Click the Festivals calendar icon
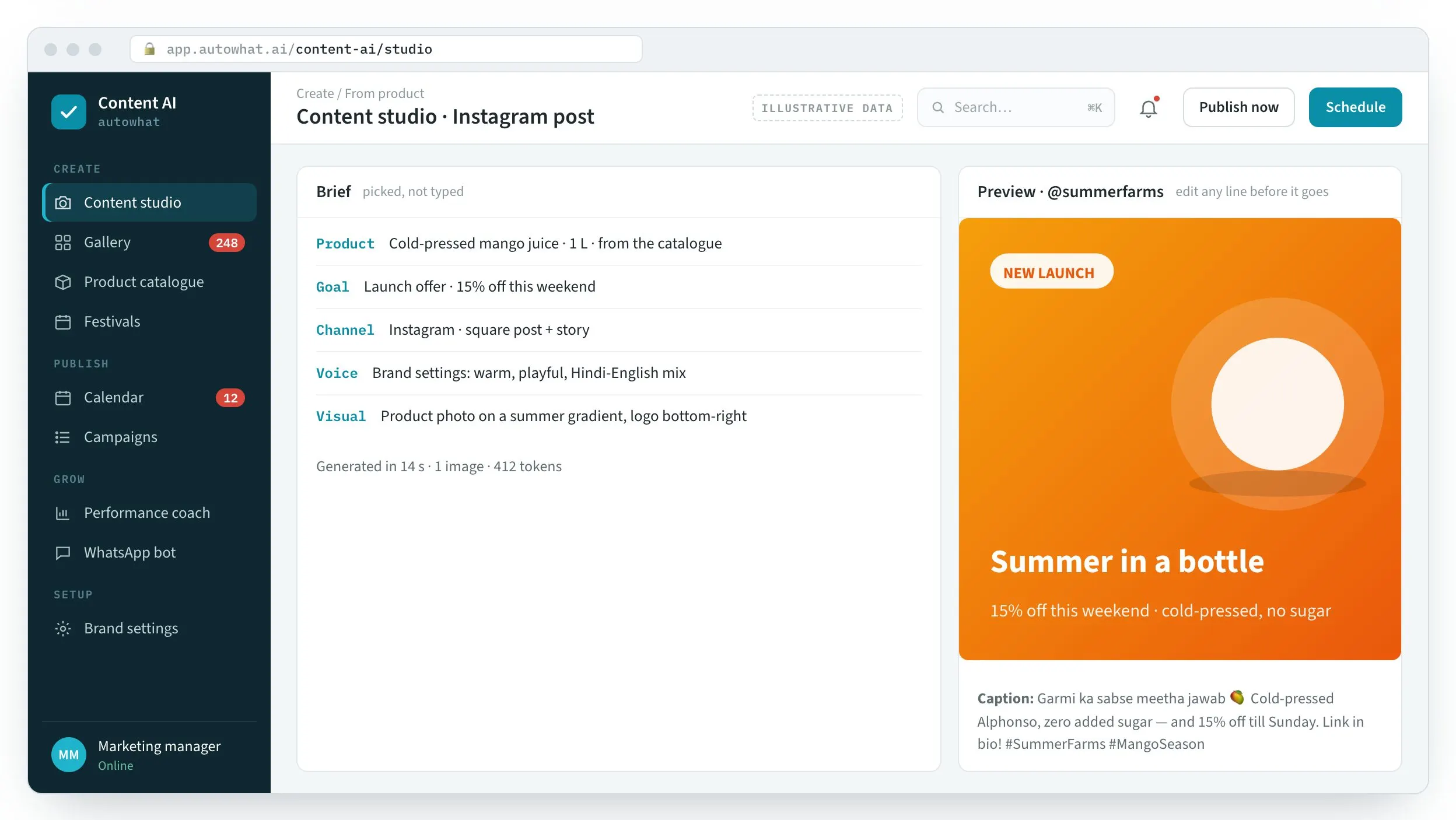The image size is (1456, 820). tap(62, 322)
